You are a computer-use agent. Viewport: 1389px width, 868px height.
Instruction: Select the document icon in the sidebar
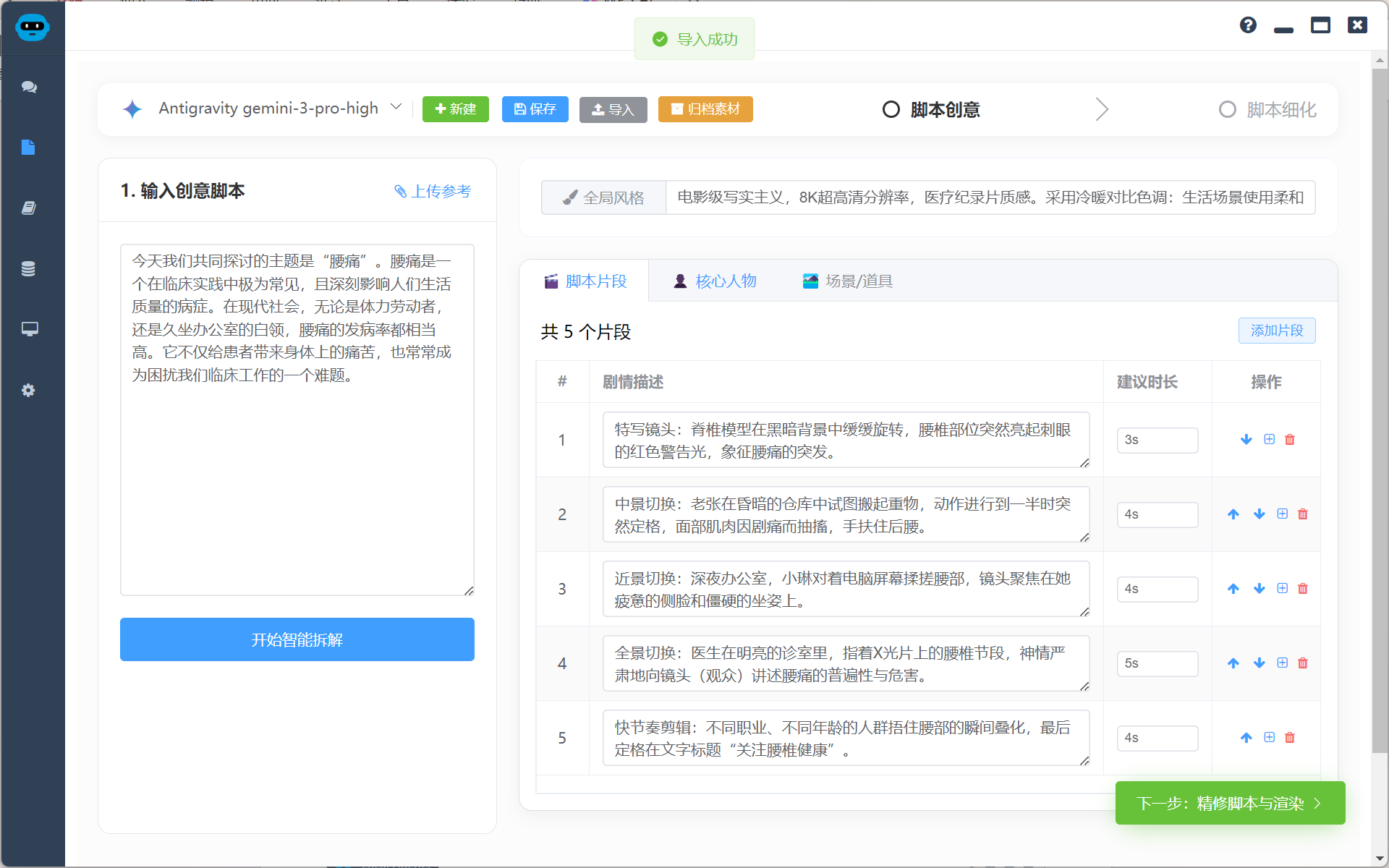[x=29, y=147]
